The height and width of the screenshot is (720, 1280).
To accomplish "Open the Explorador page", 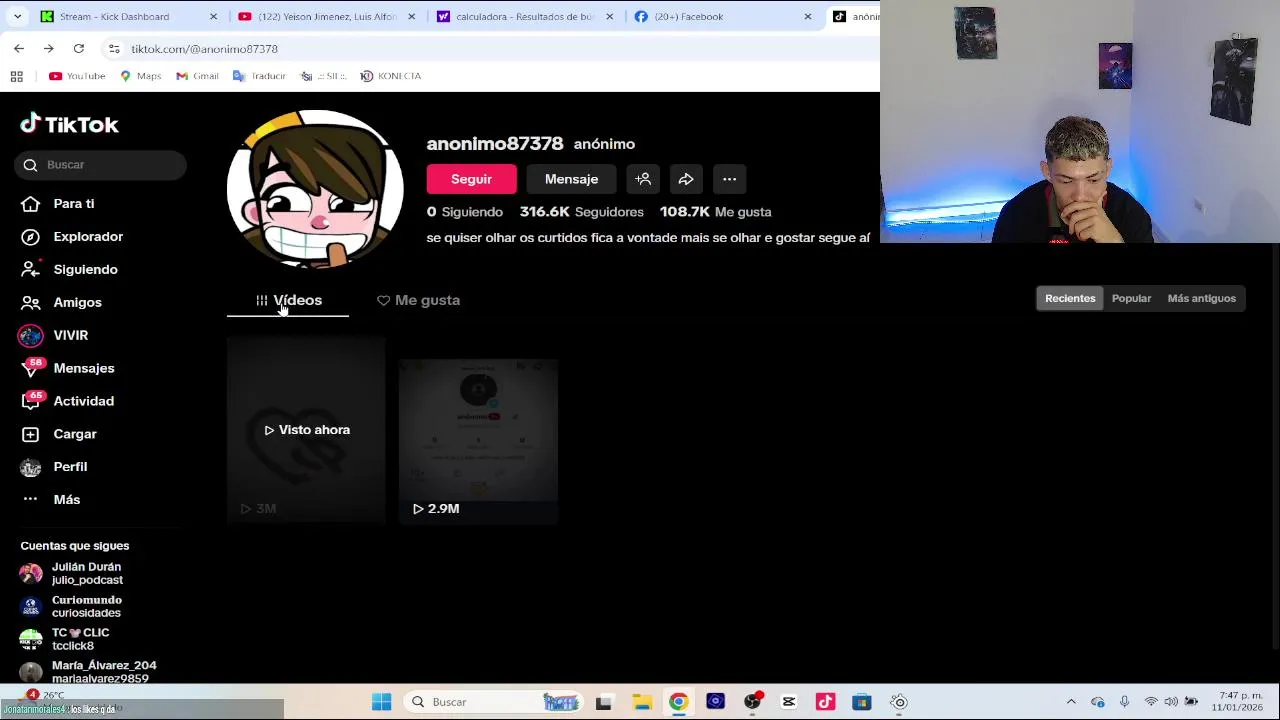I will [x=72, y=236].
